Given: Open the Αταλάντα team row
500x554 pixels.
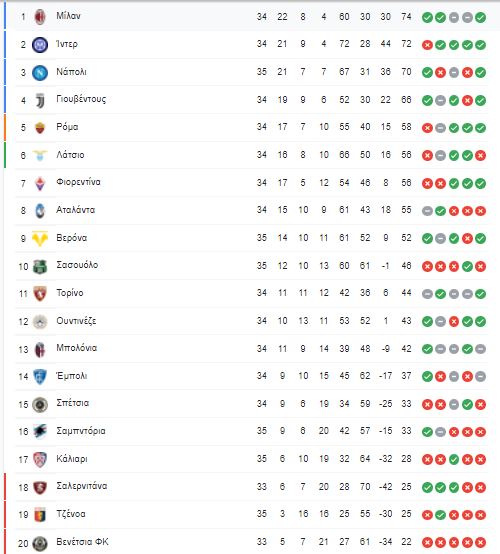Looking at the screenshot, I should pyautogui.click(x=252, y=211).
